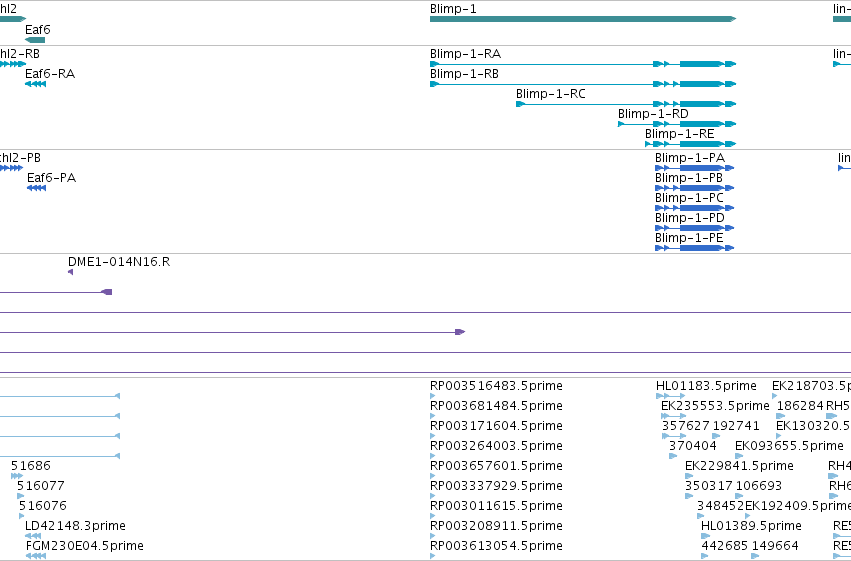This screenshot has height=561, width=851.
Task: Select the HL01389.5prime EST
Action: (x=751, y=526)
